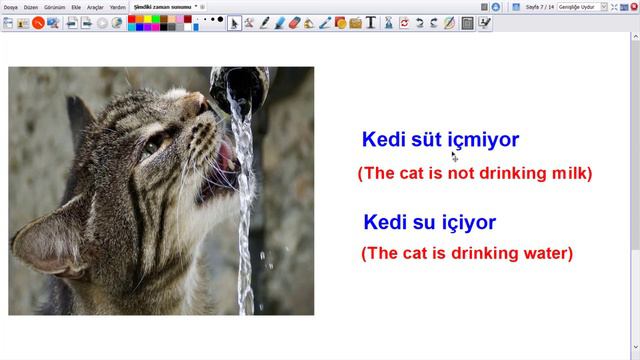This screenshot has height=360, width=640.
Task: Click the orange Annotate Desktop circle icon
Action: coord(38,23)
